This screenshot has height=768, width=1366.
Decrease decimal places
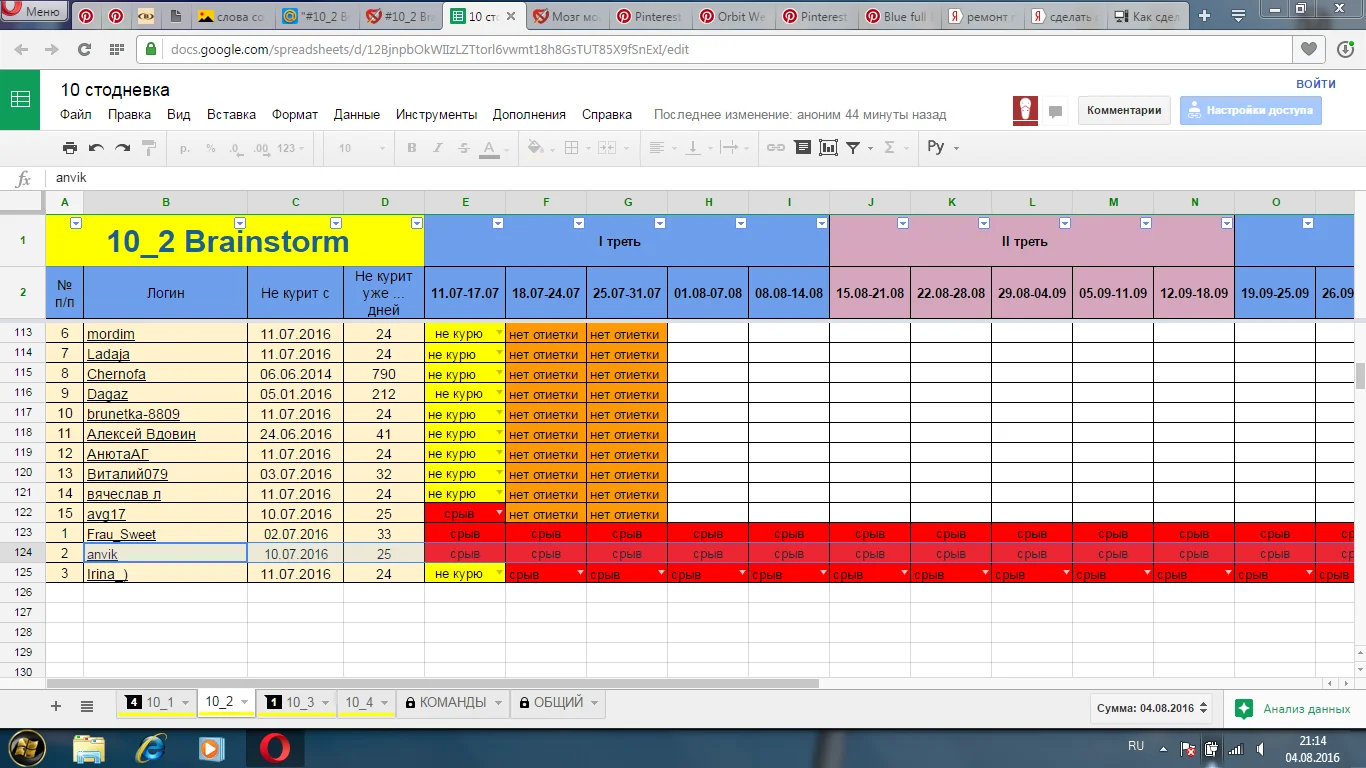[235, 148]
